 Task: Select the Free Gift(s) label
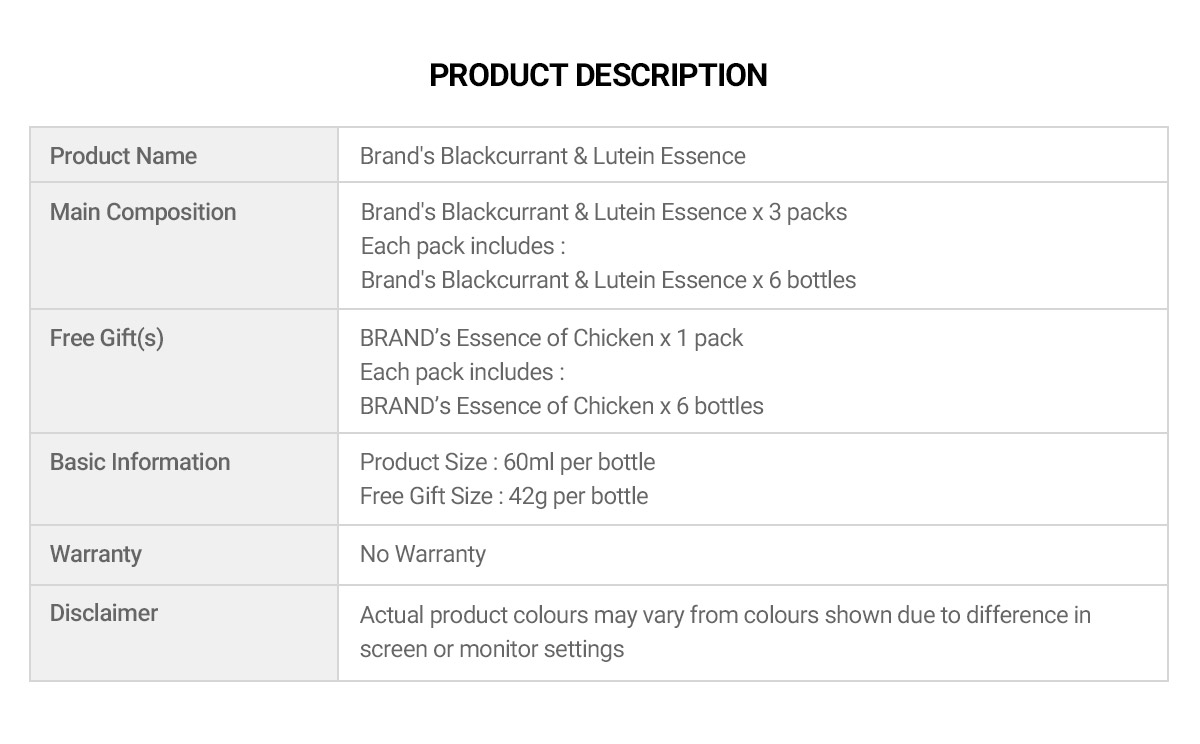coord(107,338)
